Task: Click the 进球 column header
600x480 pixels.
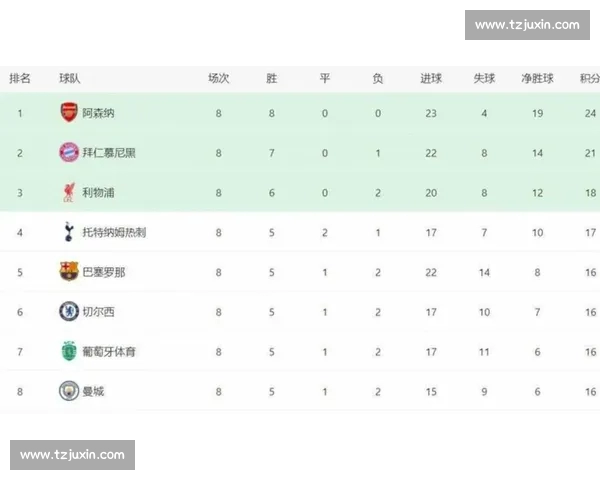Action: [x=431, y=78]
